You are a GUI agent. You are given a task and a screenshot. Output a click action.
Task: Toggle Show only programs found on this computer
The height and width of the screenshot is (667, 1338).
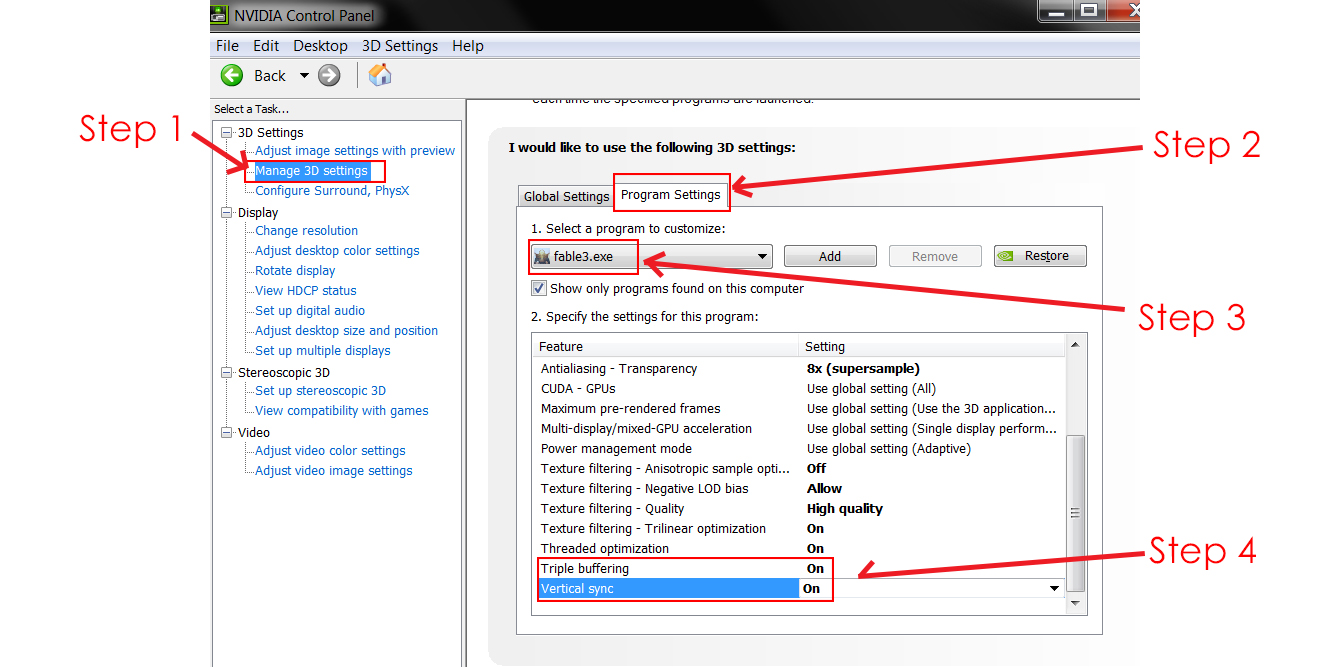(x=539, y=288)
